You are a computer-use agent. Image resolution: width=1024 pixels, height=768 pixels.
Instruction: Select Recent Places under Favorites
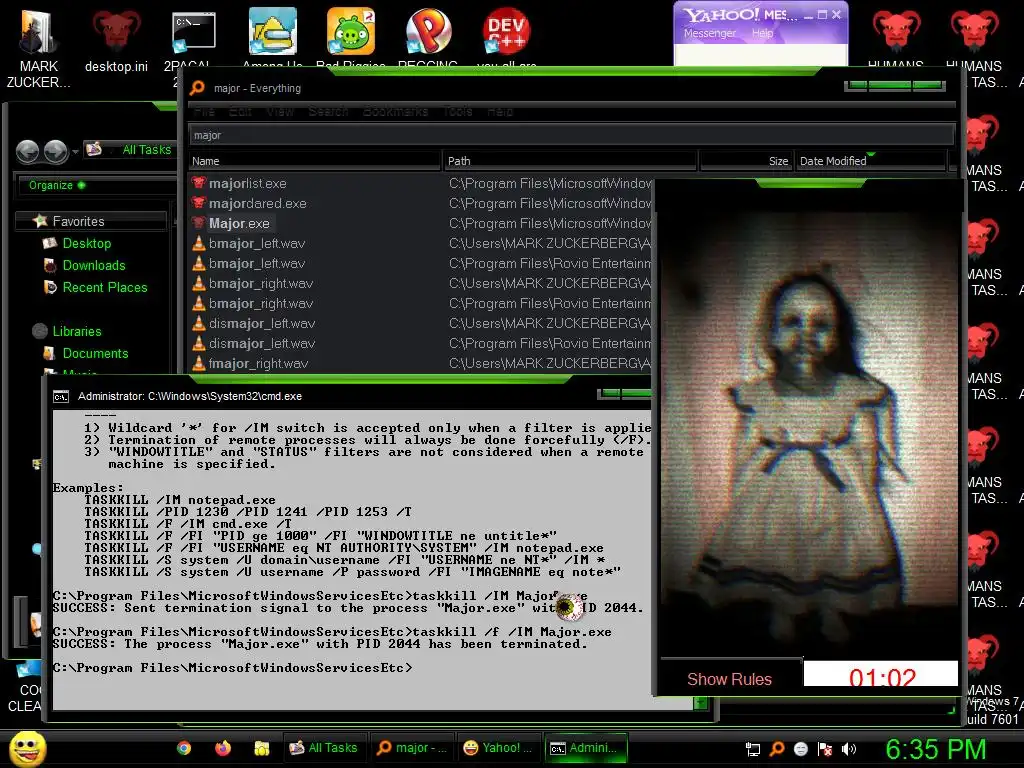pos(105,287)
